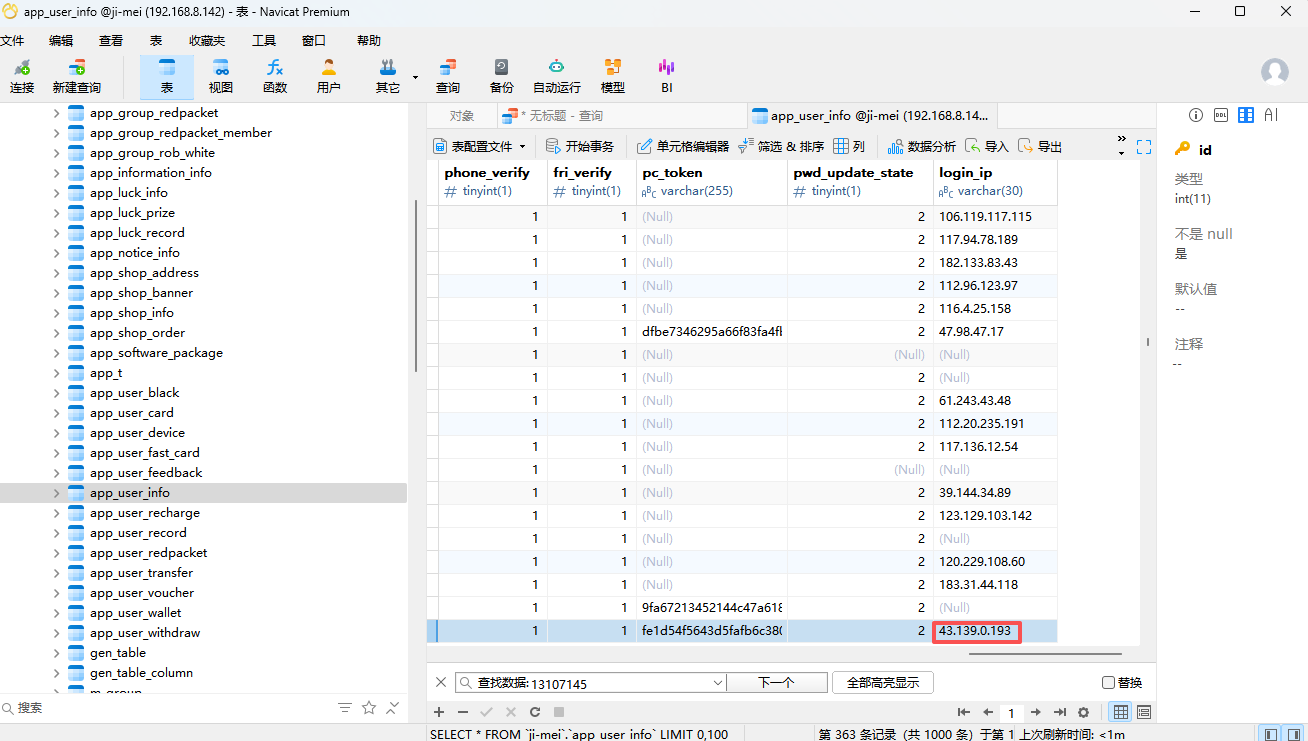Click the AI assistant panel icon
Viewport: 1308px width, 741px height.
[x=1271, y=115]
